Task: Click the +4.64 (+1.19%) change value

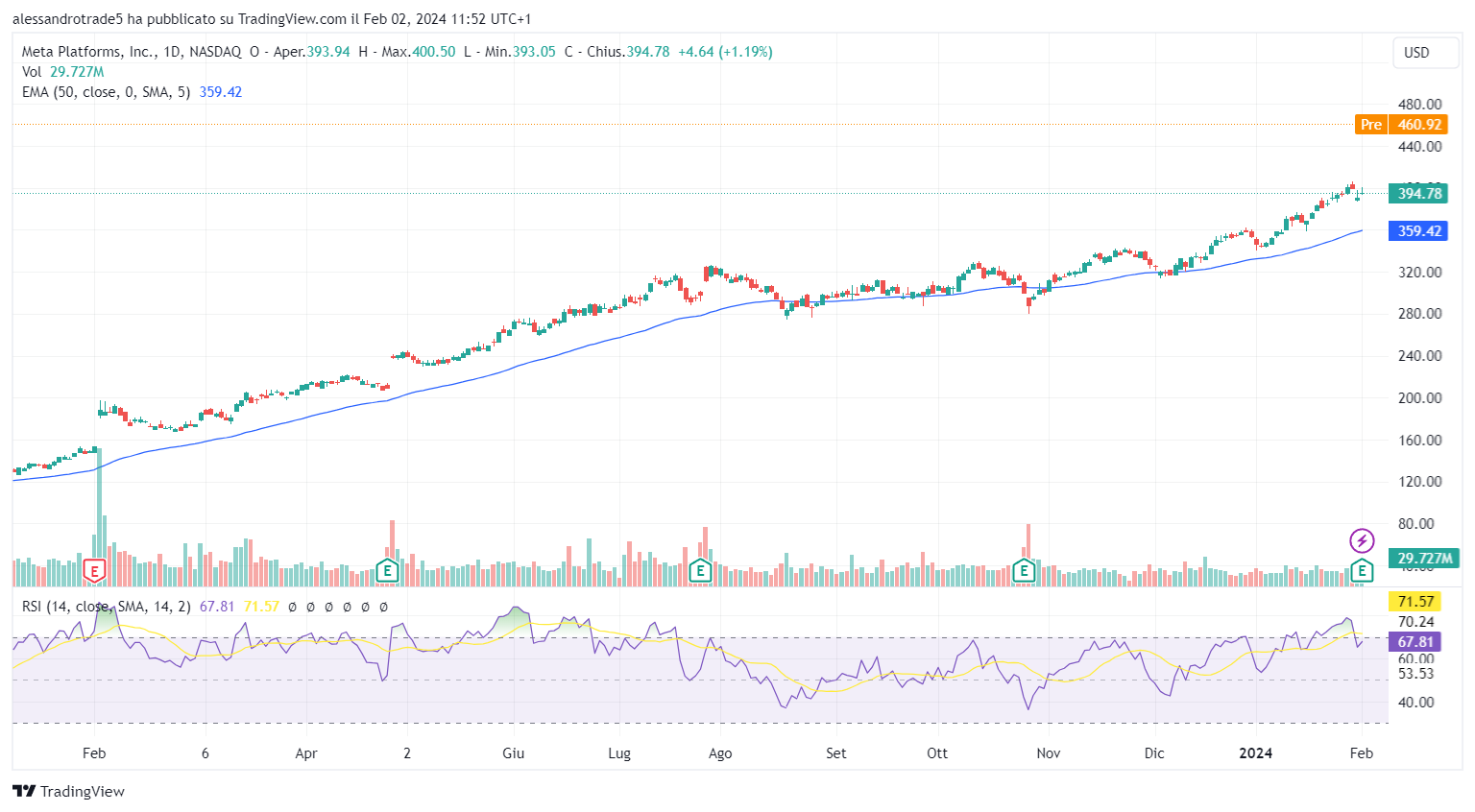Action: click(725, 52)
